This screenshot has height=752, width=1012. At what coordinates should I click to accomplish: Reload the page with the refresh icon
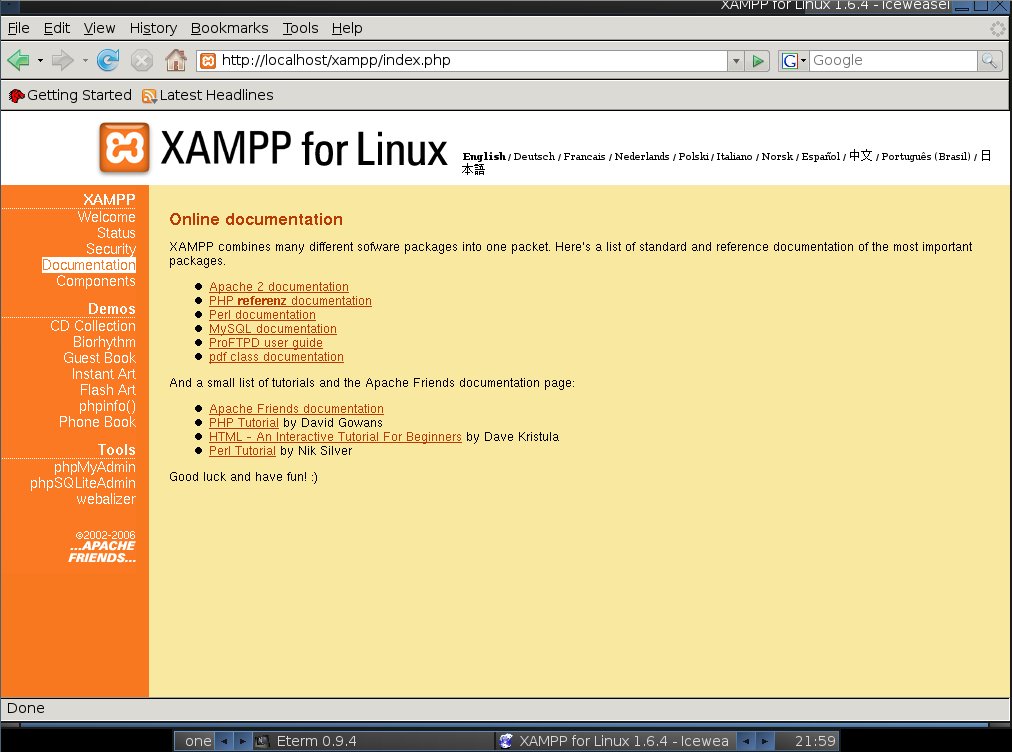click(x=108, y=61)
